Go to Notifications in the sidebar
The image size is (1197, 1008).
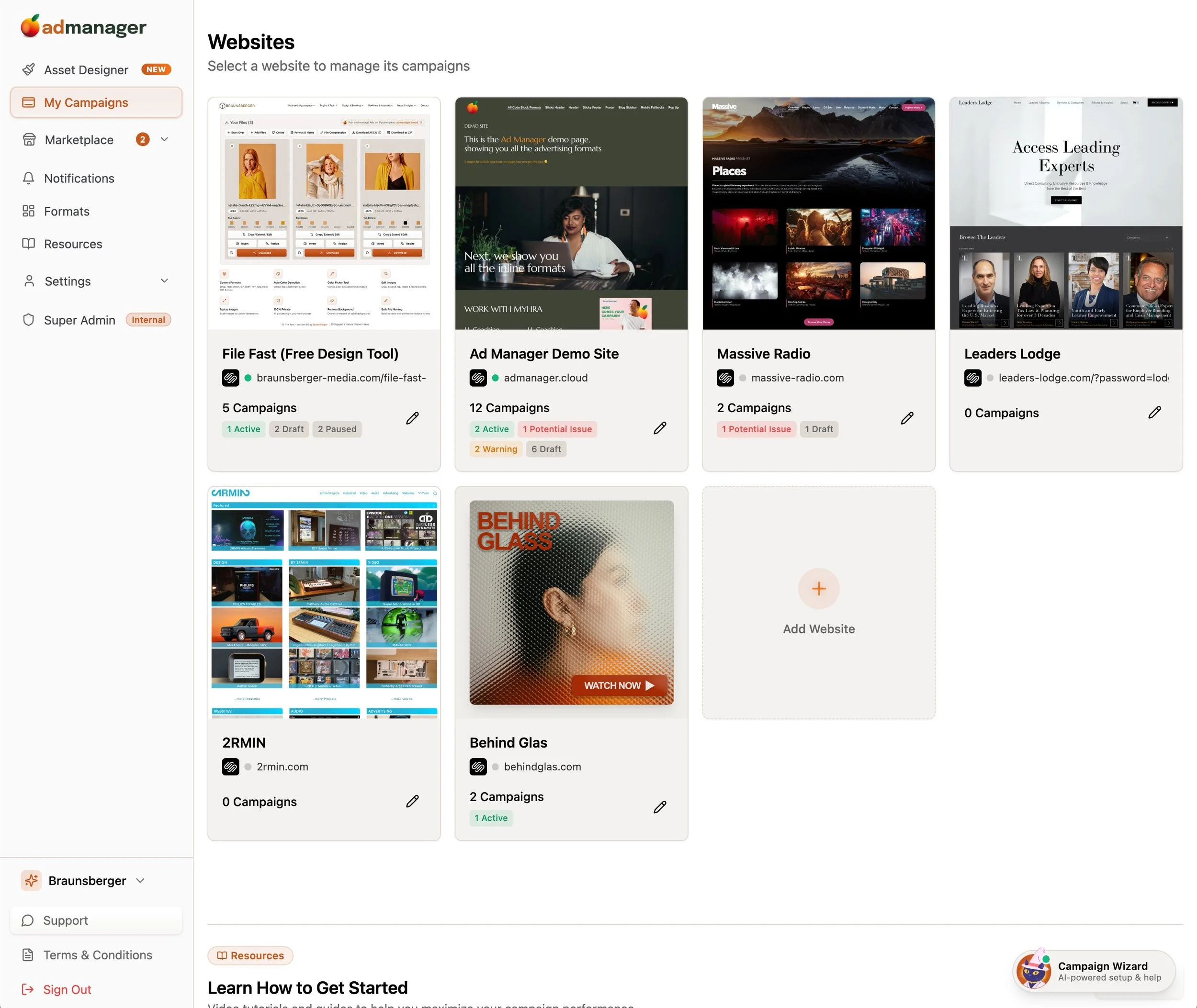[x=79, y=178]
